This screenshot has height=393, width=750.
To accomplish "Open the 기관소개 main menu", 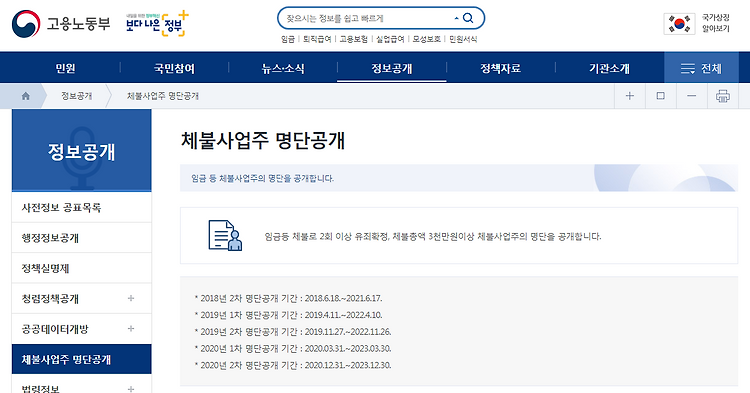I will (609, 68).
